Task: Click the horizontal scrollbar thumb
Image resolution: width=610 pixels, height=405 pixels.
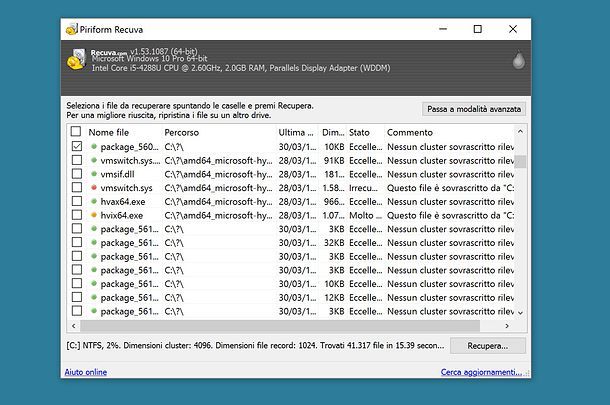Action: point(280,326)
